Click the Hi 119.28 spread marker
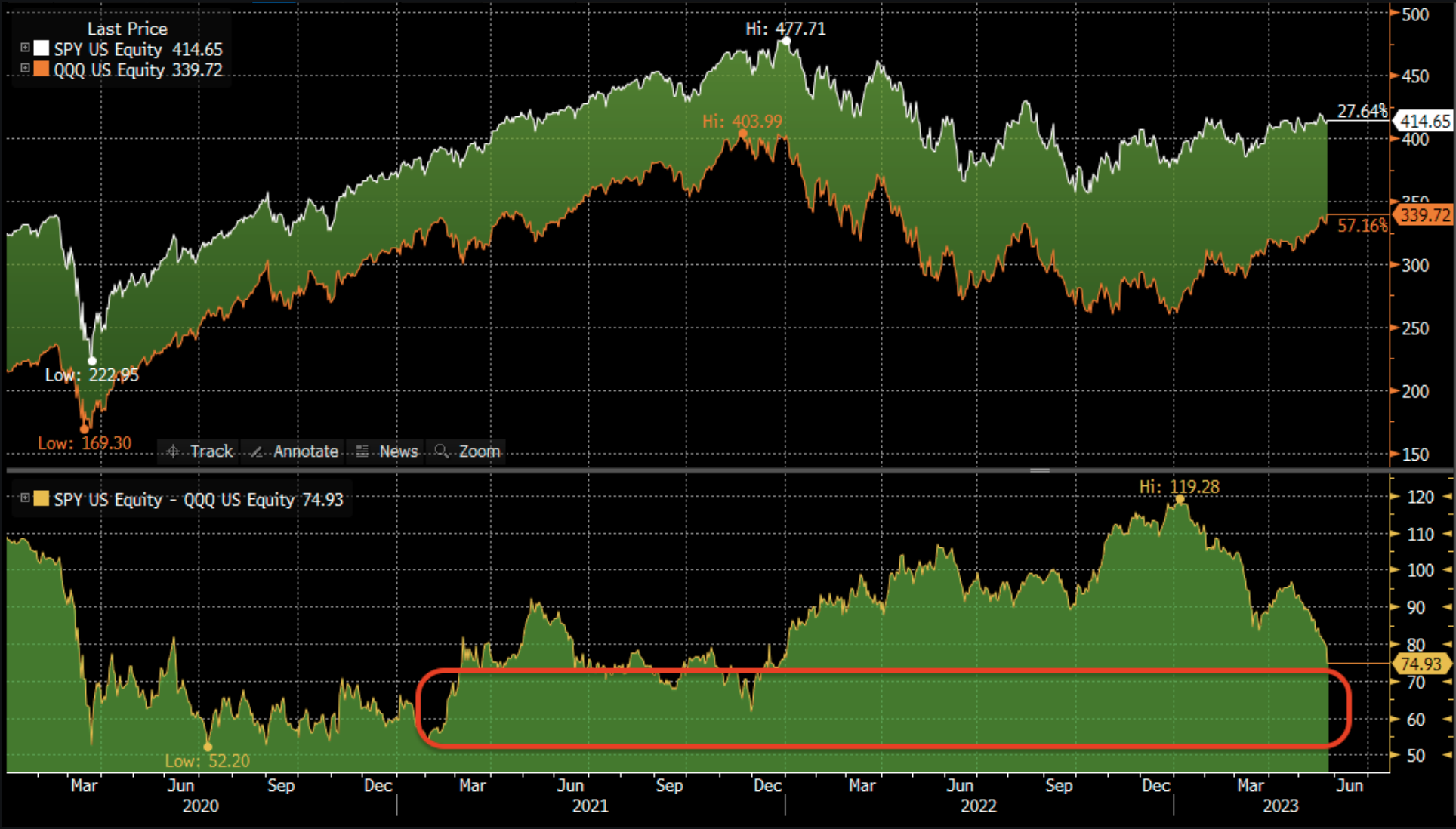The height and width of the screenshot is (829, 1456). [x=1180, y=499]
